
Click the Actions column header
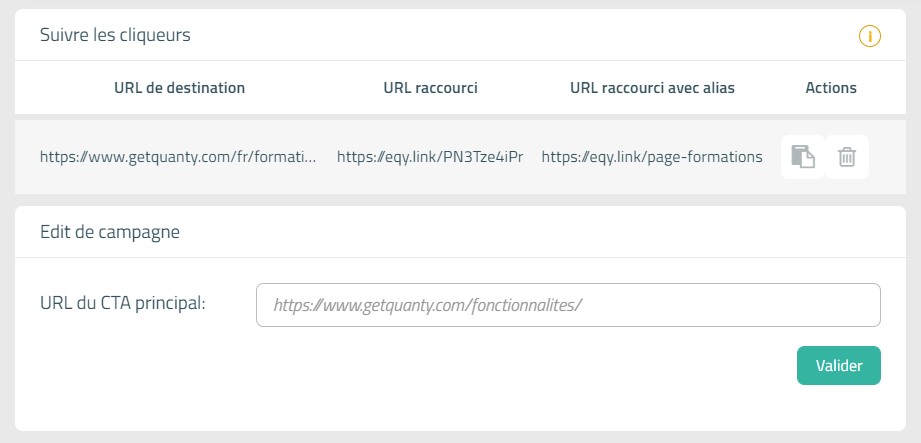point(831,88)
